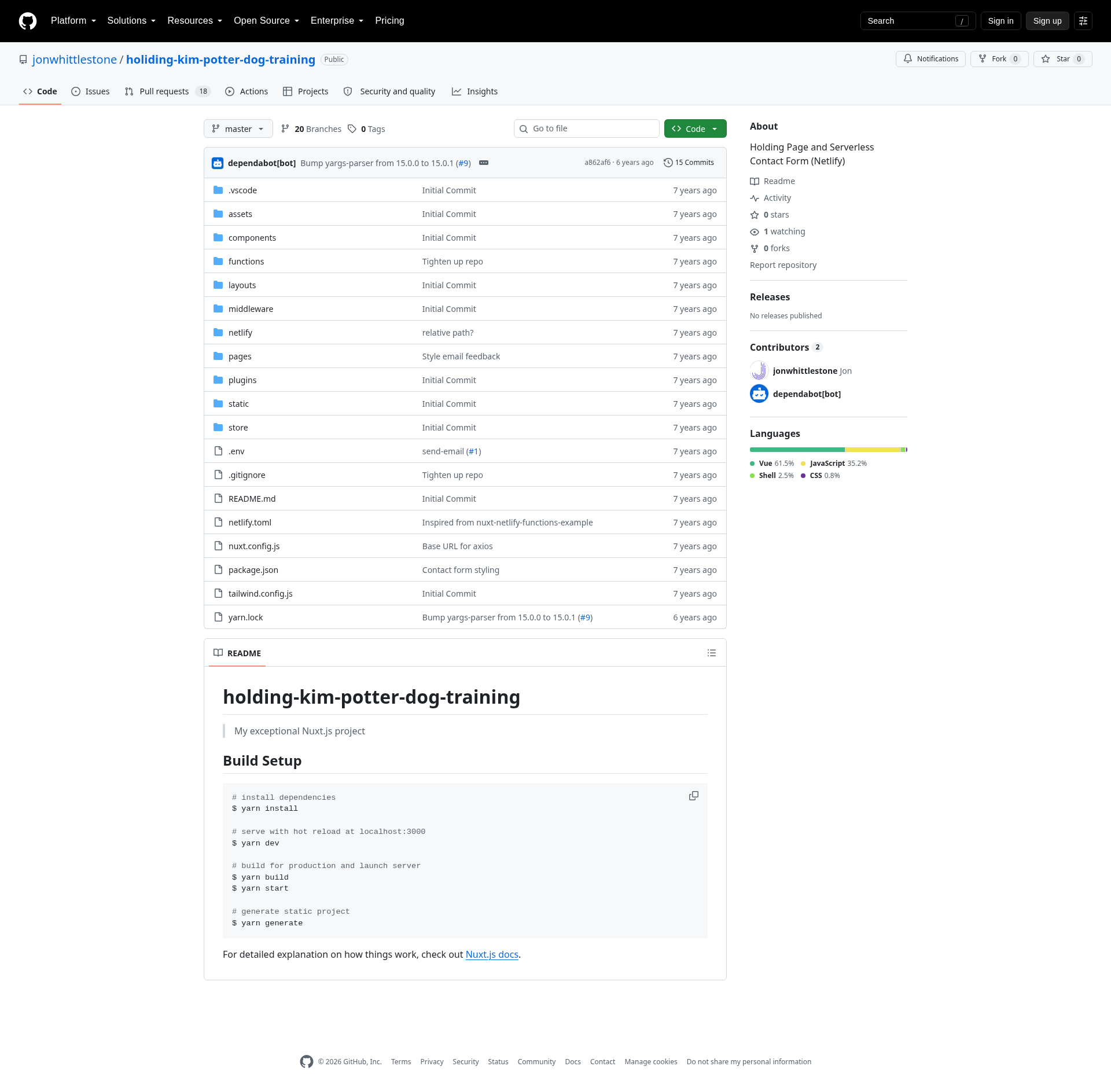The height and width of the screenshot is (1092, 1111).
Task: Click the Sign in button
Action: (1001, 21)
